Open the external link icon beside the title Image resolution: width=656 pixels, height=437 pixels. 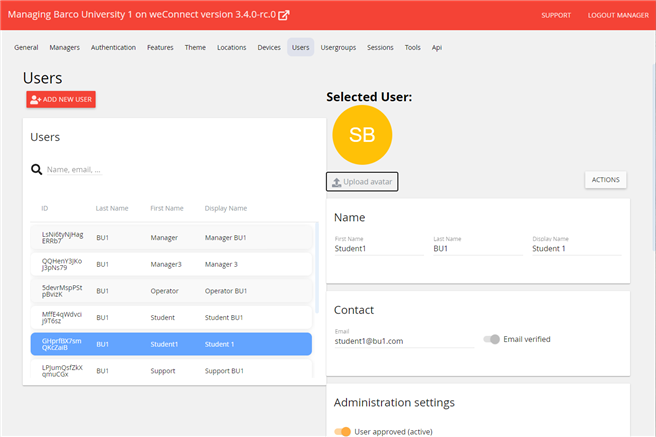tap(284, 15)
